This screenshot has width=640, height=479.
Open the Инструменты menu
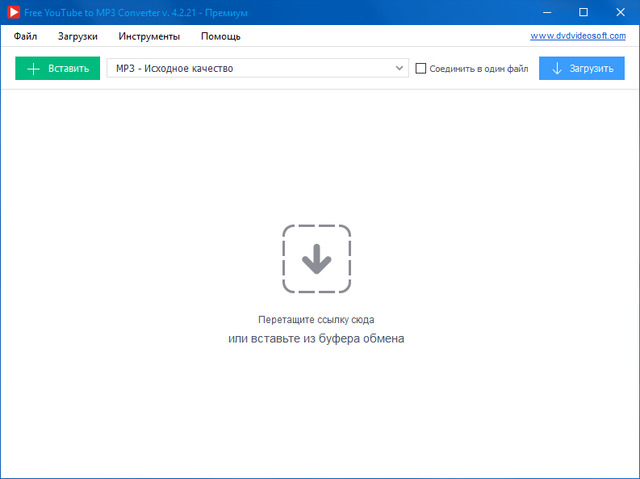click(149, 37)
